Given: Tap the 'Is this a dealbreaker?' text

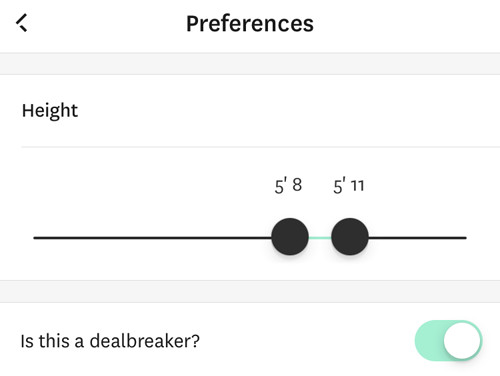Looking at the screenshot, I should tap(110, 341).
